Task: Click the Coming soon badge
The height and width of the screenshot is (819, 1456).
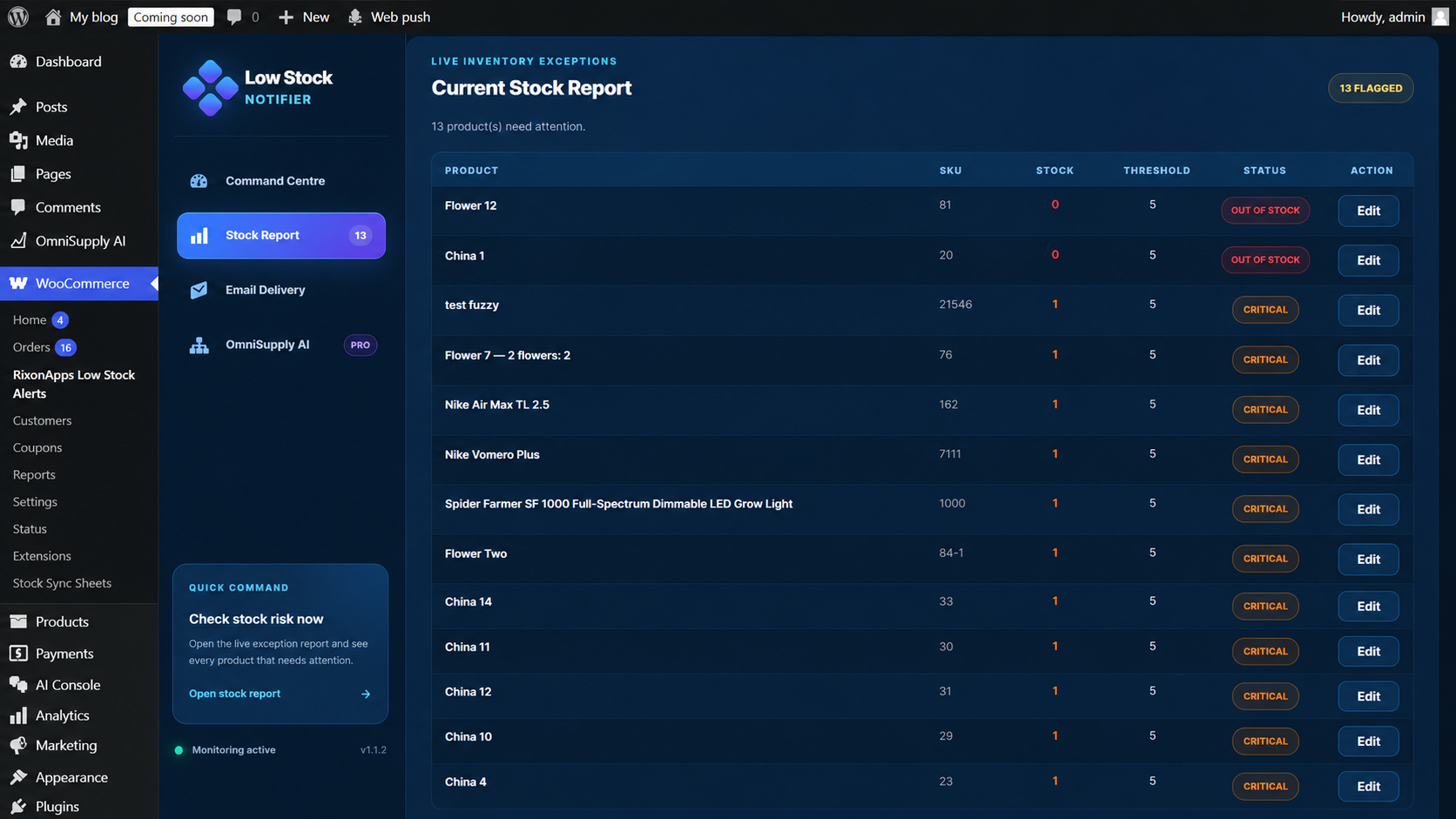Action: (171, 17)
